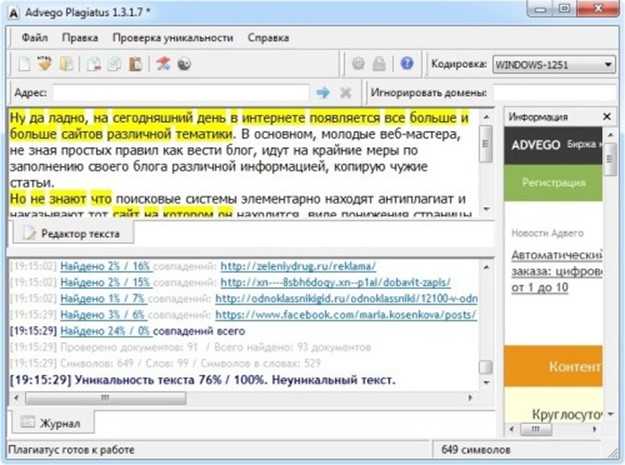This screenshot has height=465, width=625.
Task: Click text editor scrollbar down arrow
Action: pyautogui.click(x=486, y=209)
